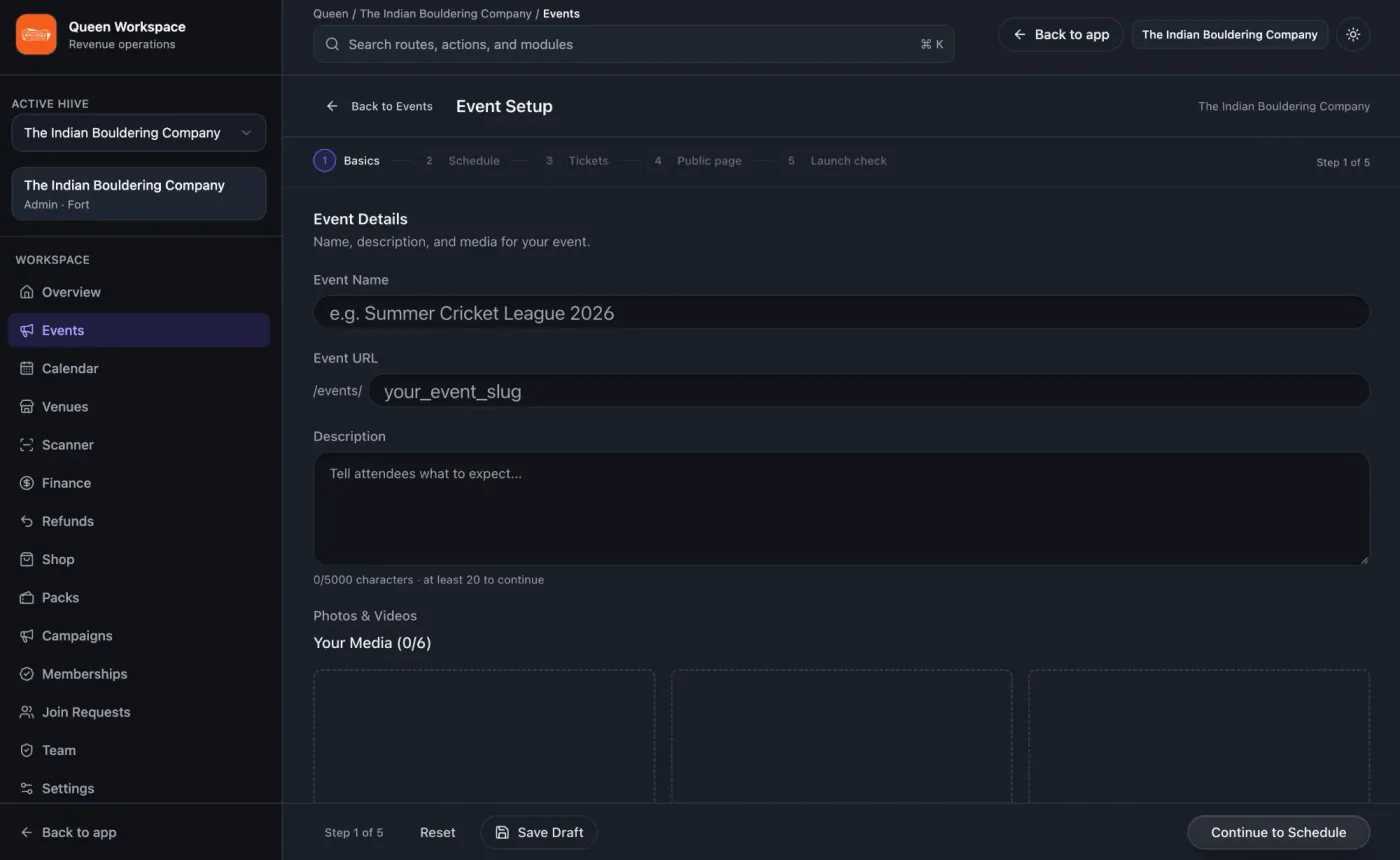Click the Memberships badge icon
The height and width of the screenshot is (860, 1400).
click(x=27, y=674)
